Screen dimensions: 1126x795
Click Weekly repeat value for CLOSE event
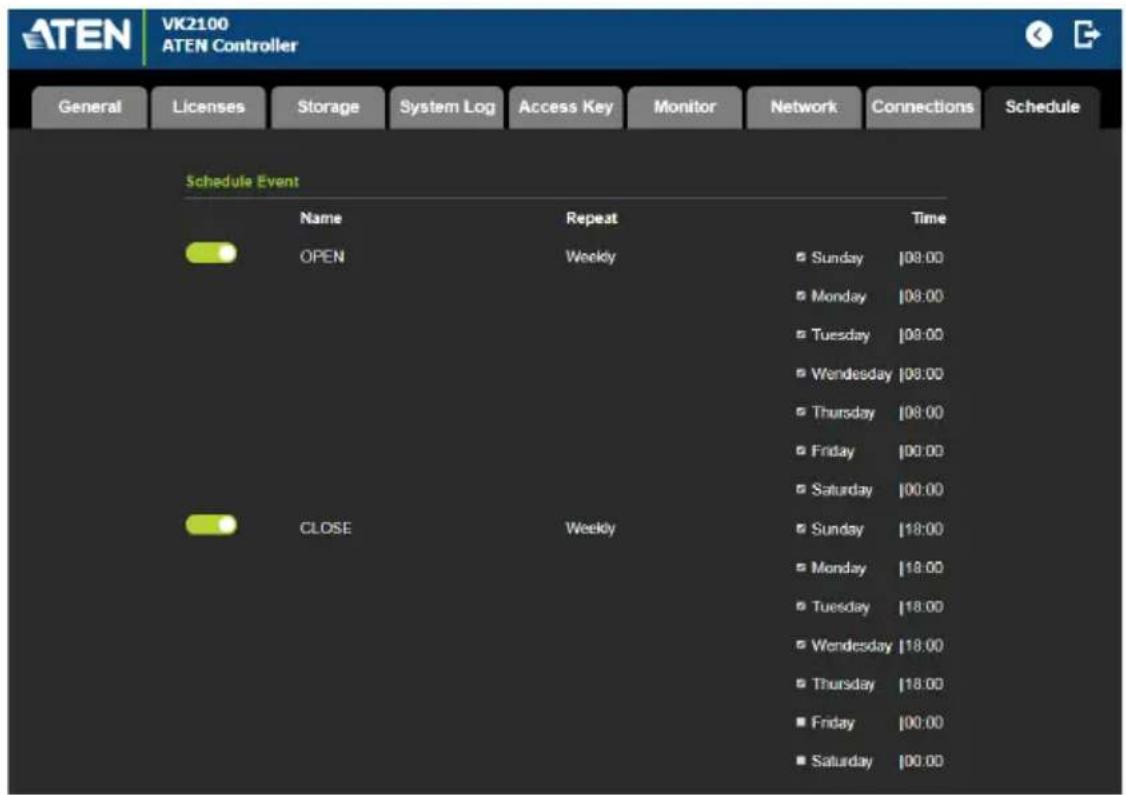pos(590,528)
